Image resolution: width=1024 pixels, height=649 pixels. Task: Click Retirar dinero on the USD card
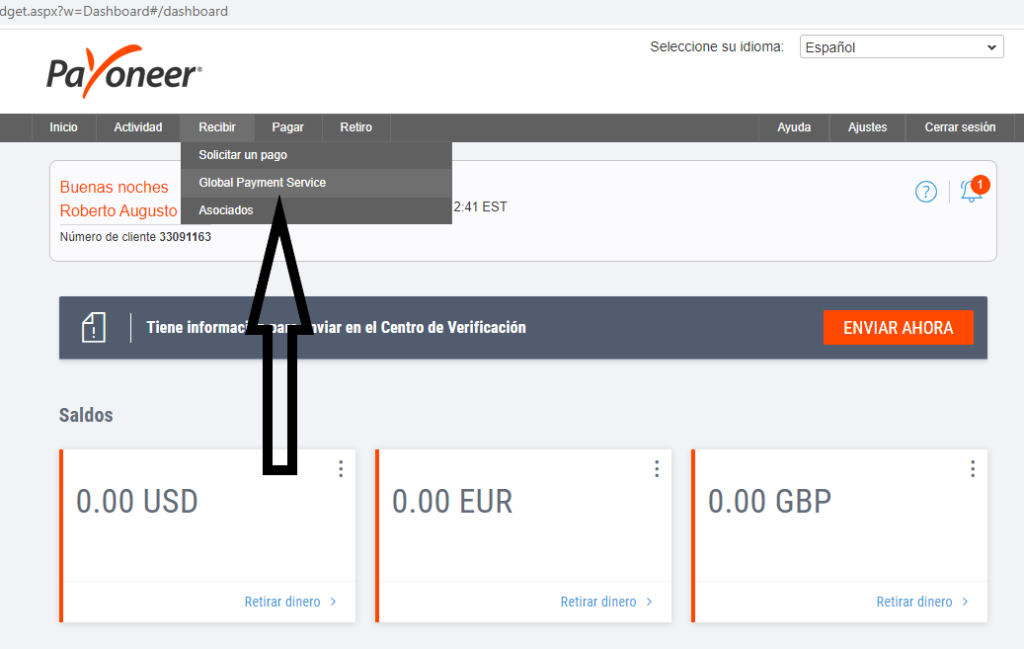[x=291, y=602]
